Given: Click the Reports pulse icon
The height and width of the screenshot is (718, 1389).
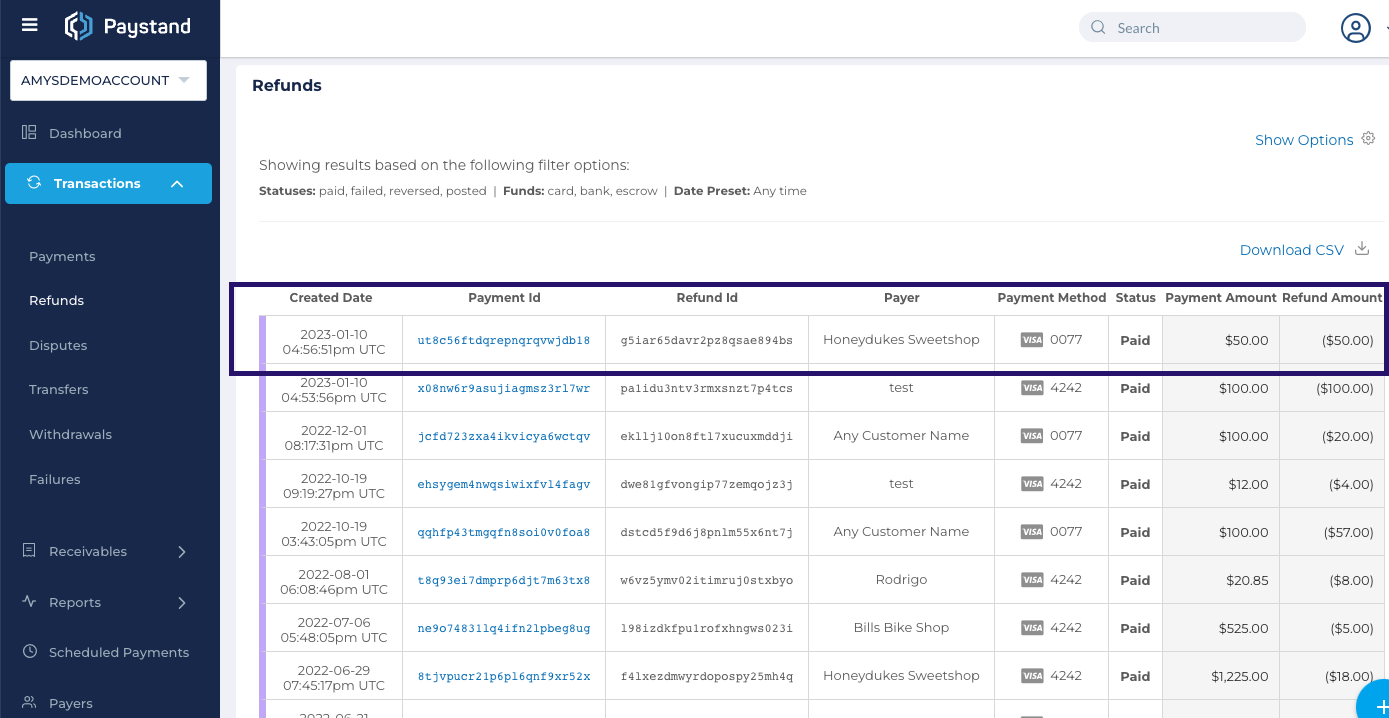Looking at the screenshot, I should (29, 602).
